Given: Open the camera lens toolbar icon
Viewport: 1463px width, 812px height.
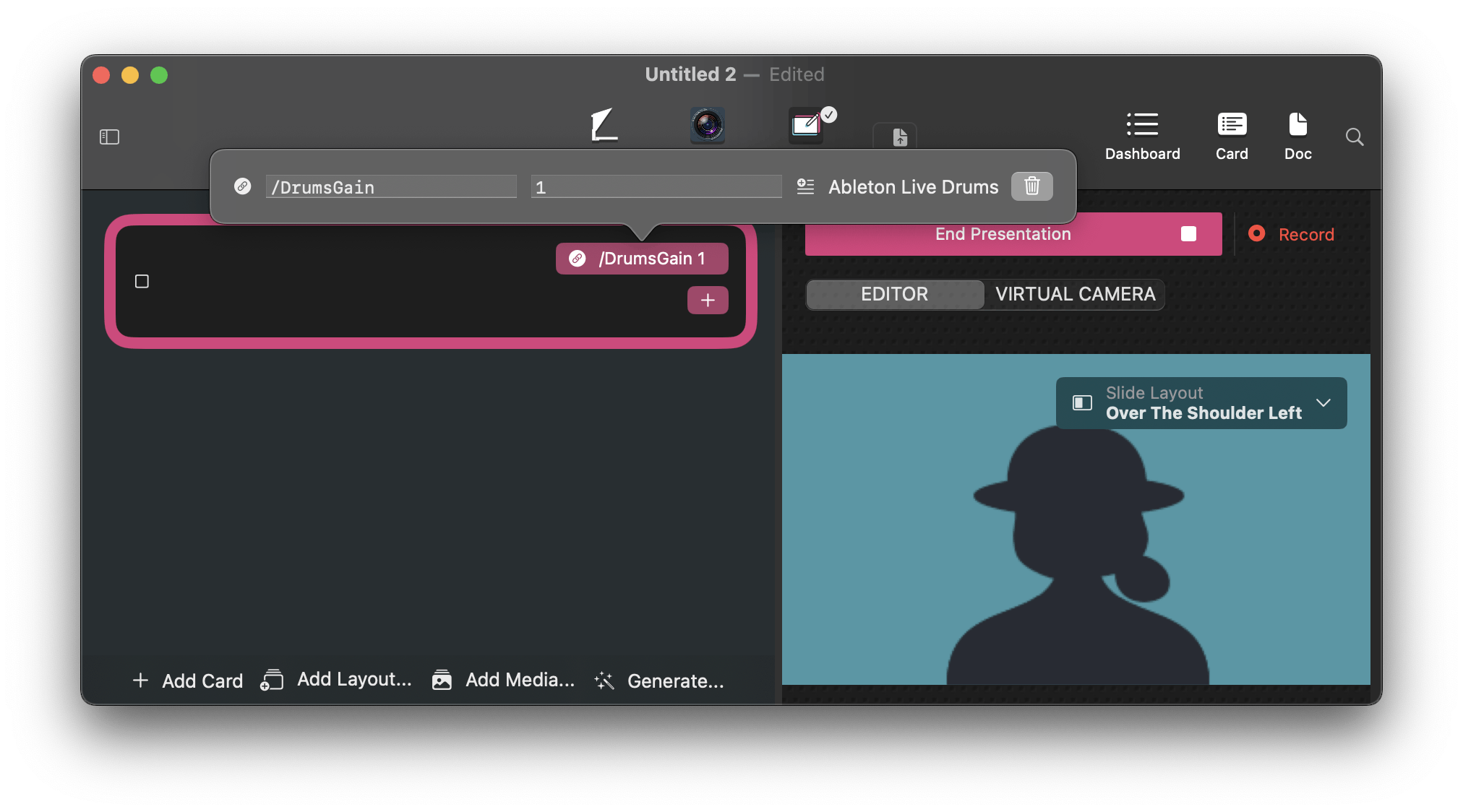Looking at the screenshot, I should (707, 125).
